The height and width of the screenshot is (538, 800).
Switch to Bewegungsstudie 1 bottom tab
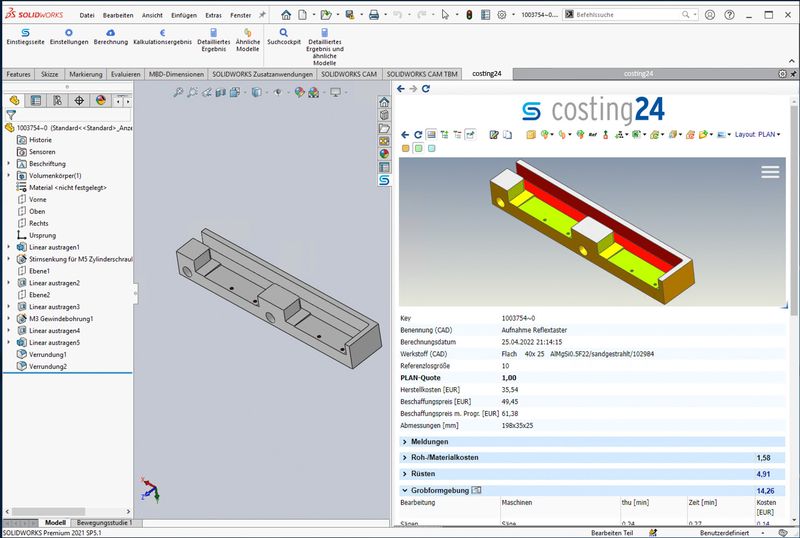(104, 523)
